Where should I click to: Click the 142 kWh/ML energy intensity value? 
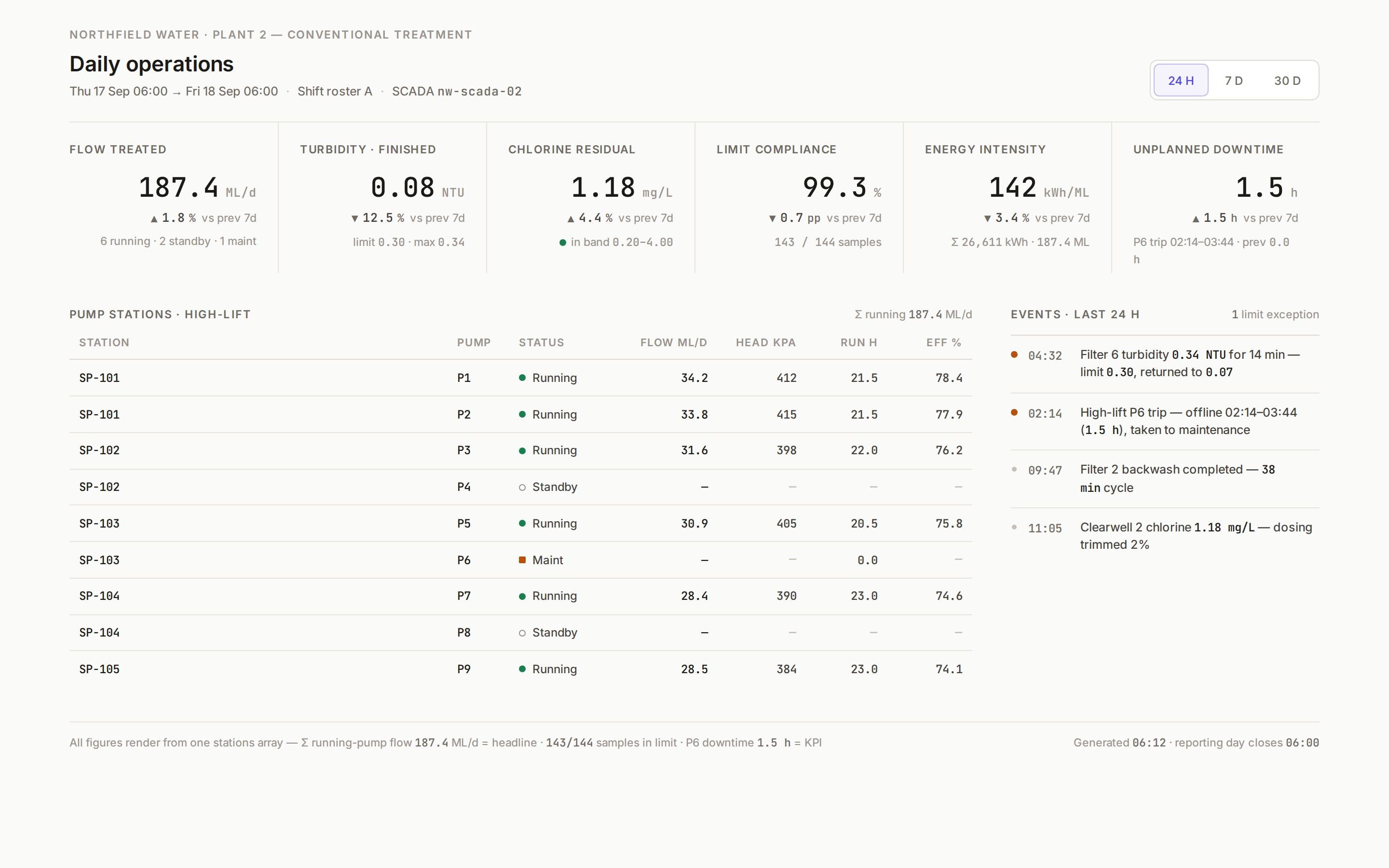1039,188
